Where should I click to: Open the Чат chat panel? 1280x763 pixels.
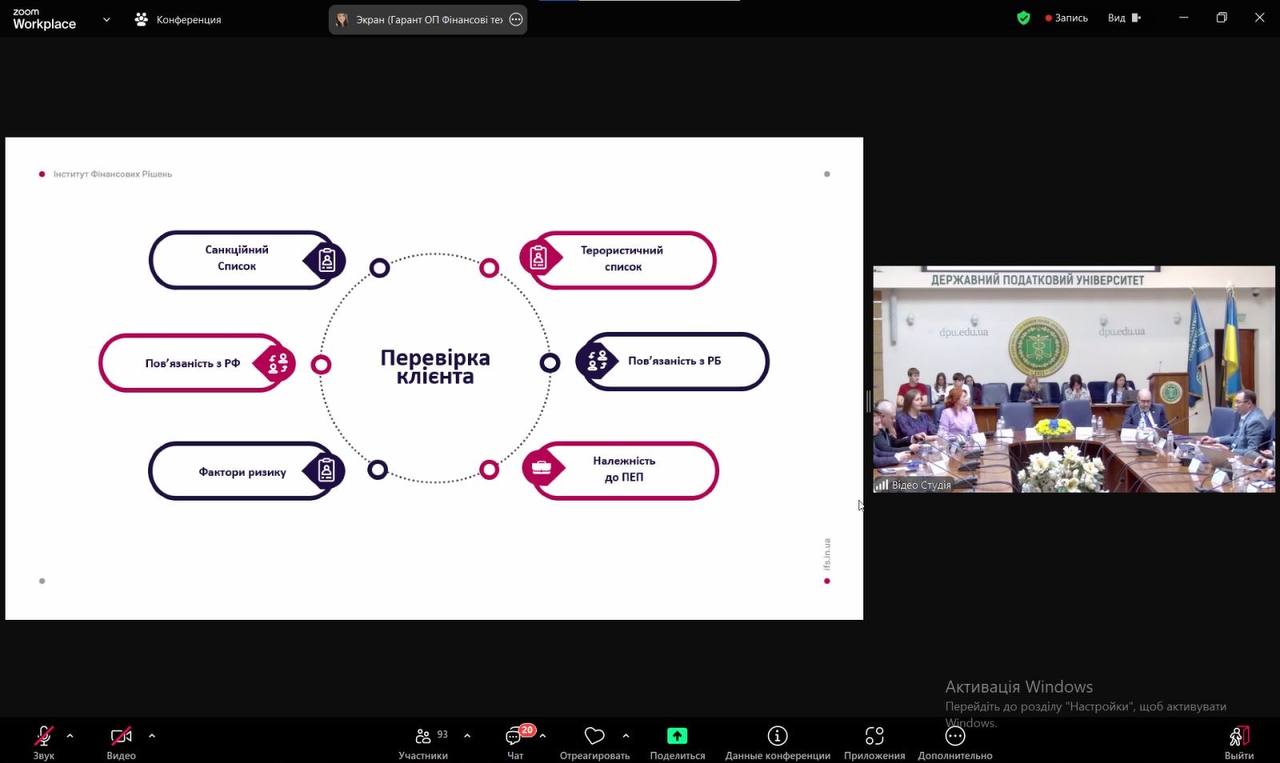point(514,737)
